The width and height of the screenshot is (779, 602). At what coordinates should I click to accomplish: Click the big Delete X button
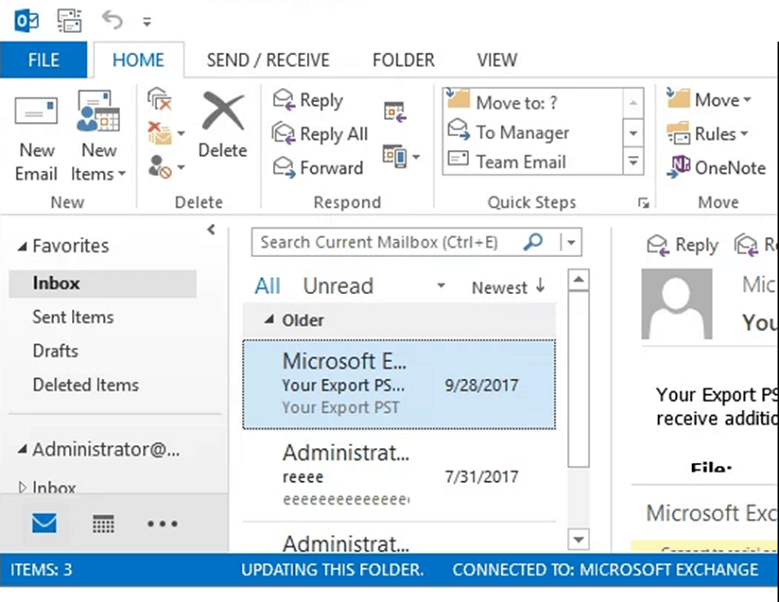click(223, 126)
